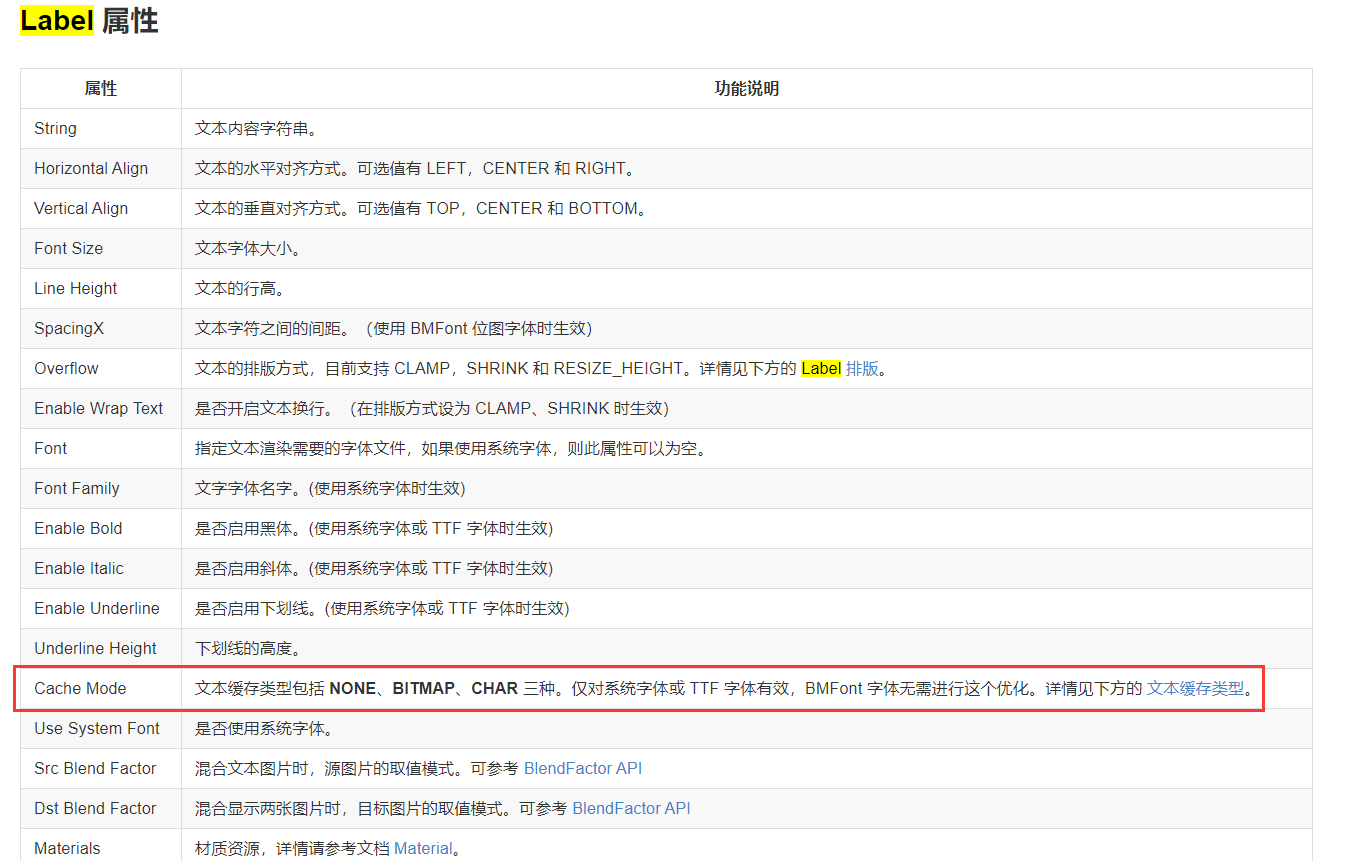Select the "Enable Underline" property name
Image resolution: width=1356 pixels, height=861 pixels.
(x=97, y=608)
